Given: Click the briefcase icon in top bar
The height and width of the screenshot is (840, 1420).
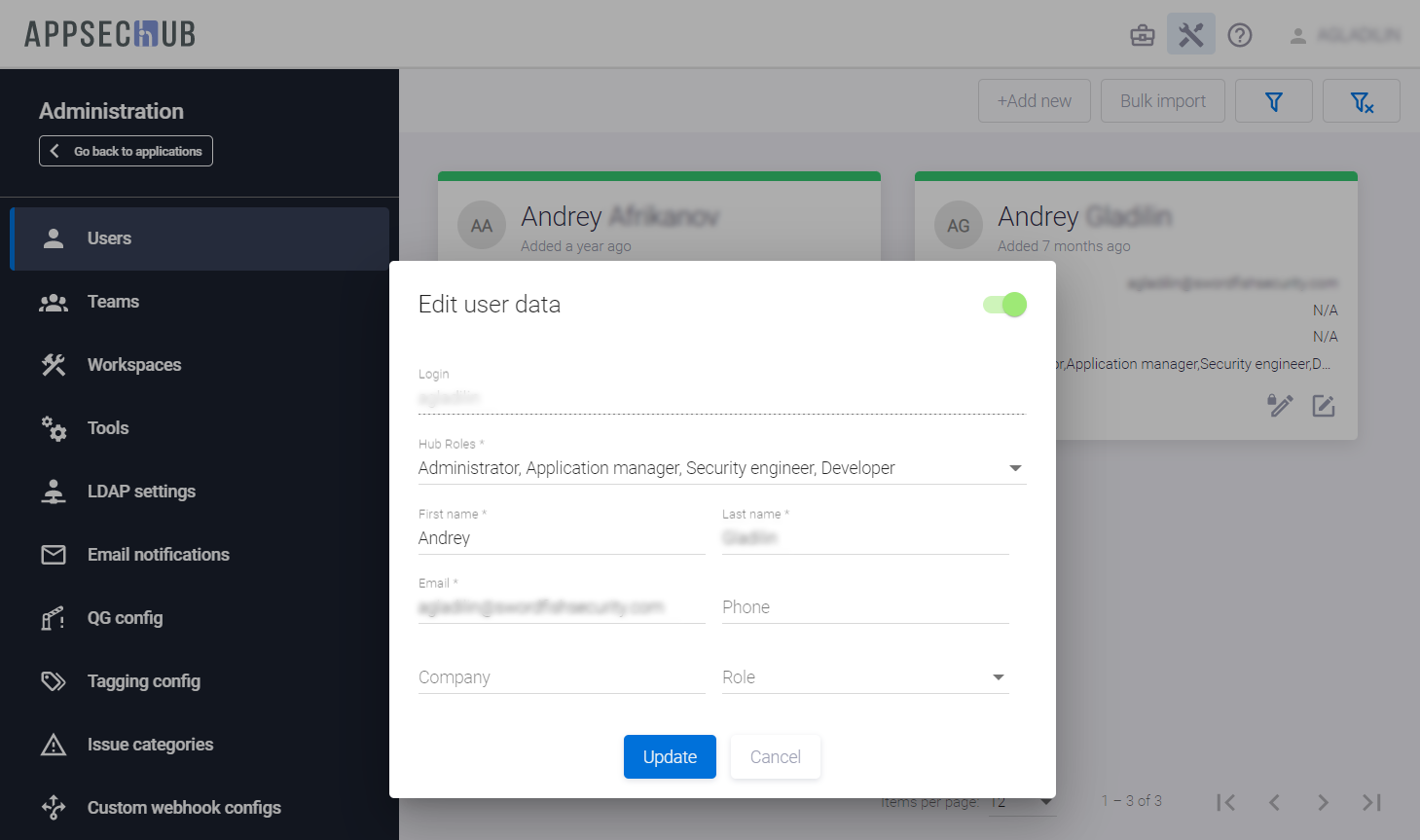Looking at the screenshot, I should tap(1142, 36).
